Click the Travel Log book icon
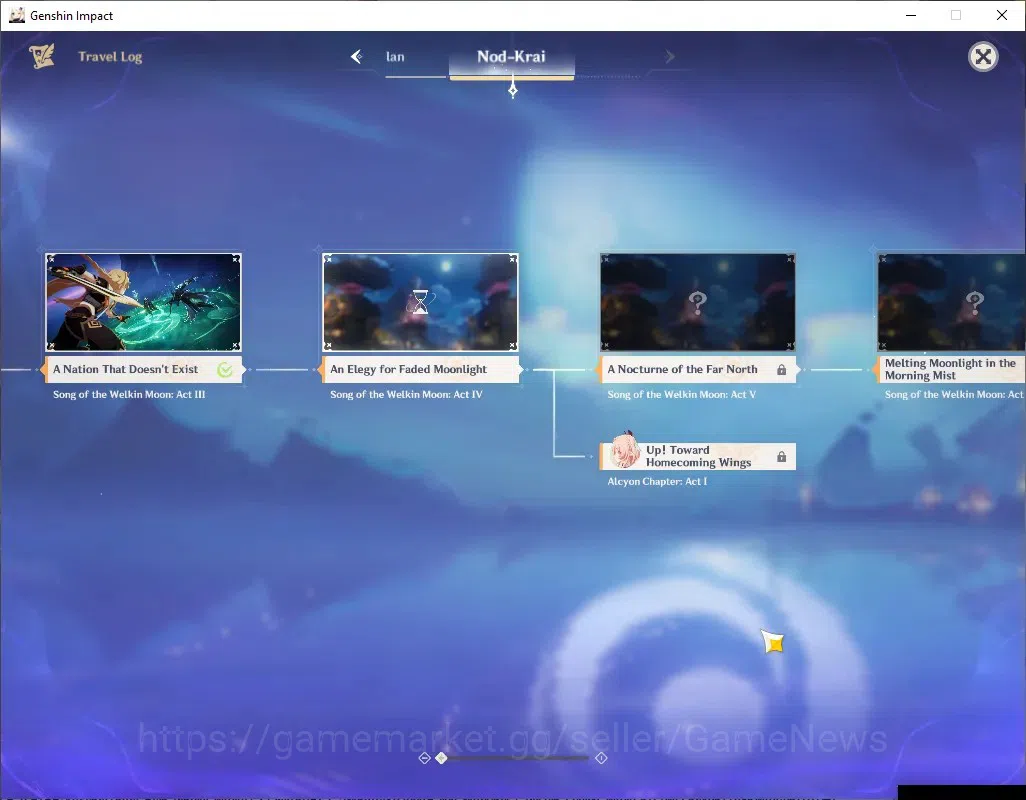The image size is (1026, 800). 42,56
